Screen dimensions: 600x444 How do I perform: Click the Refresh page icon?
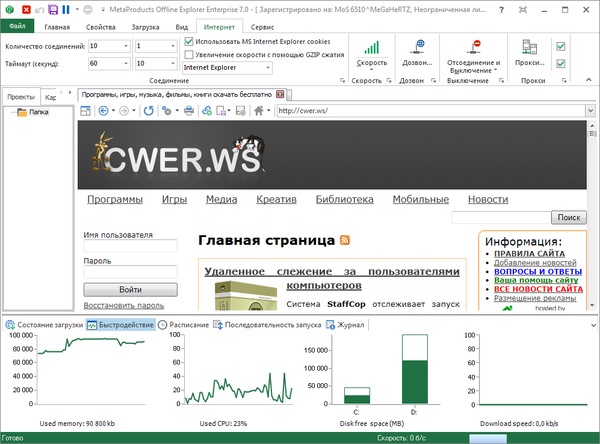tap(149, 111)
